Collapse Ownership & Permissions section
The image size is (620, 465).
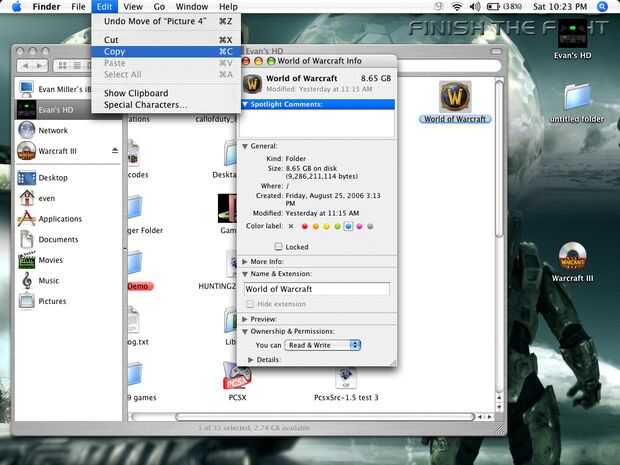(245, 331)
